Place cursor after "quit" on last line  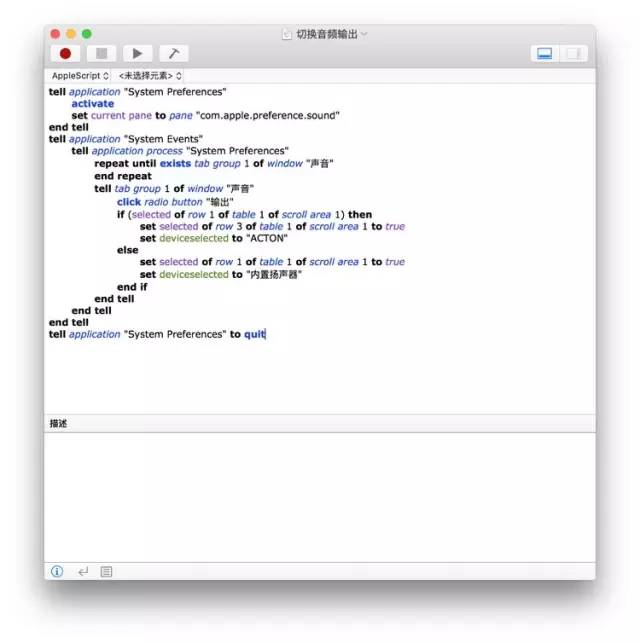pos(266,334)
